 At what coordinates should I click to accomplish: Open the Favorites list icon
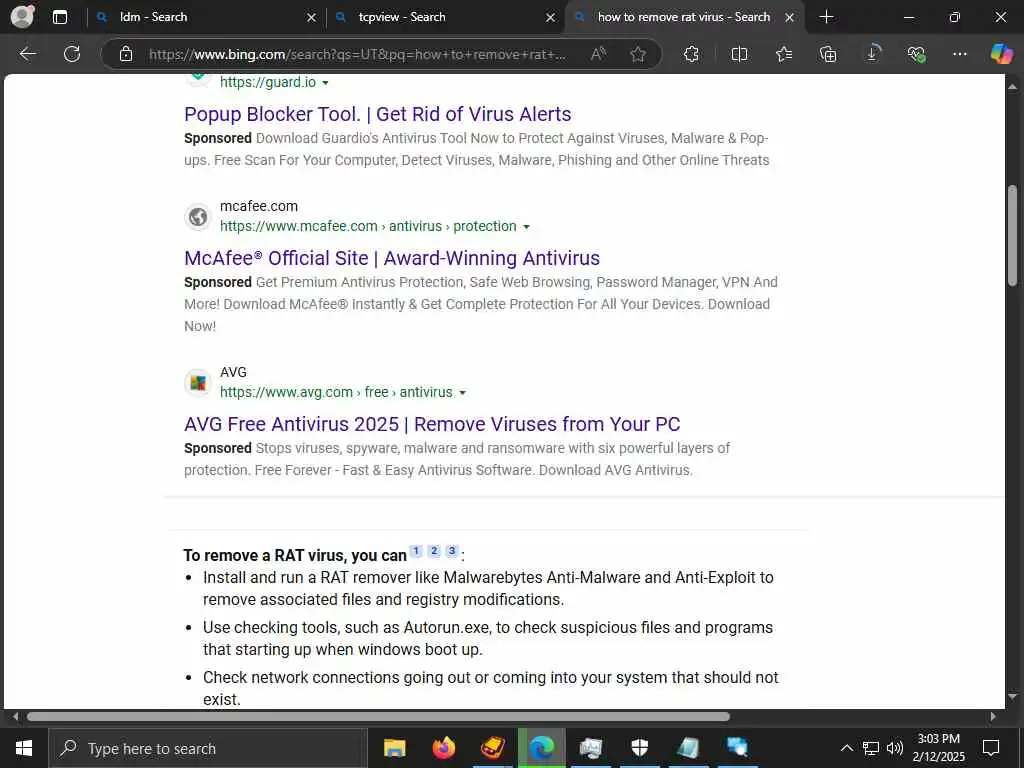coord(784,54)
